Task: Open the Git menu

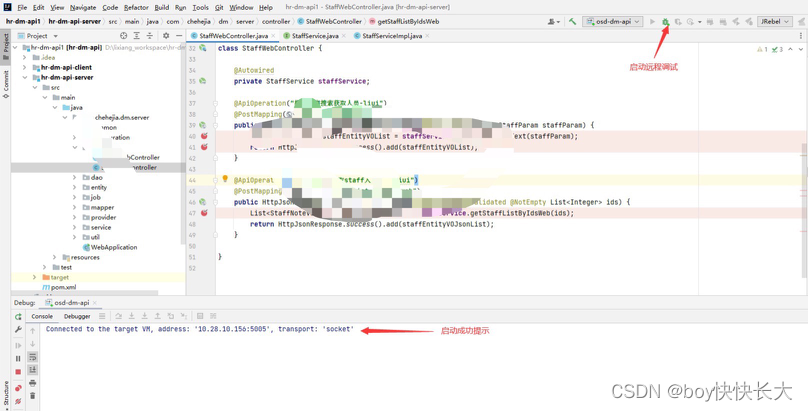Action: click(219, 7)
